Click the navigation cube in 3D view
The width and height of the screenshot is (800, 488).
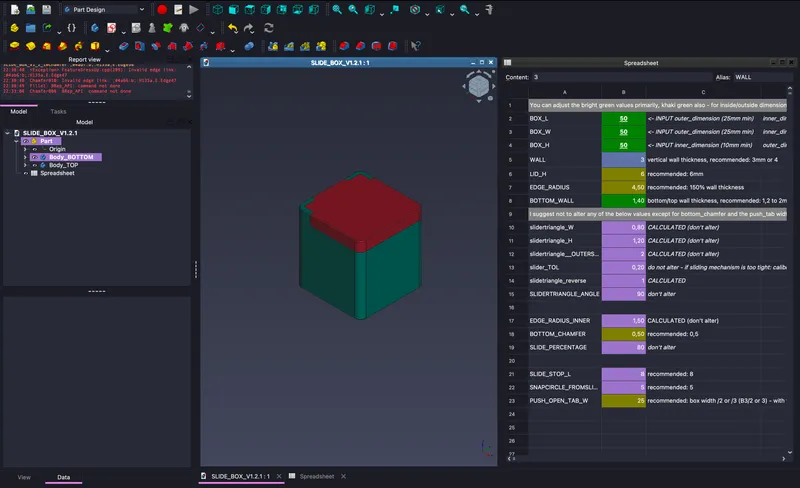pos(479,86)
